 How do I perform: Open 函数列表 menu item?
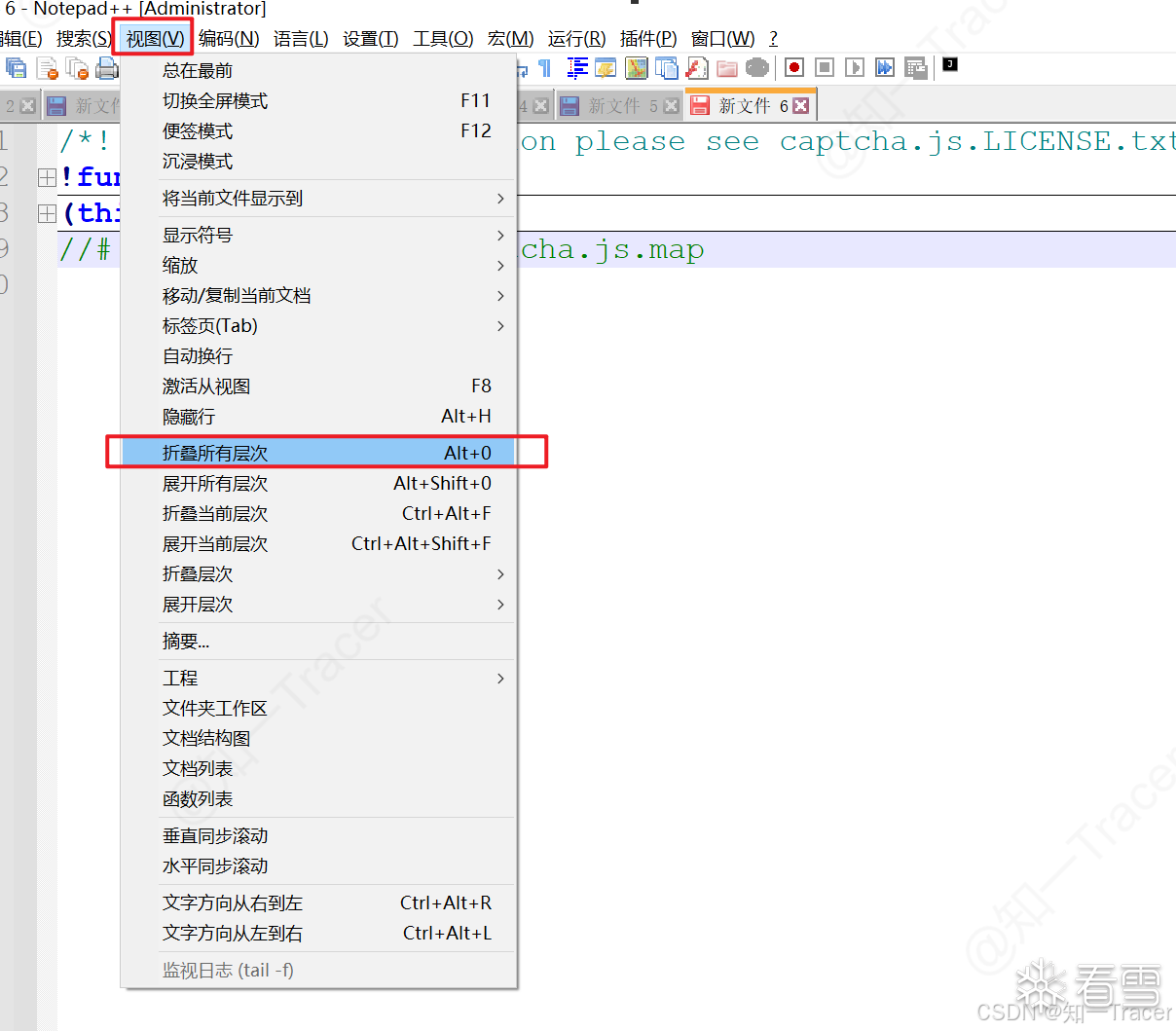[318, 799]
